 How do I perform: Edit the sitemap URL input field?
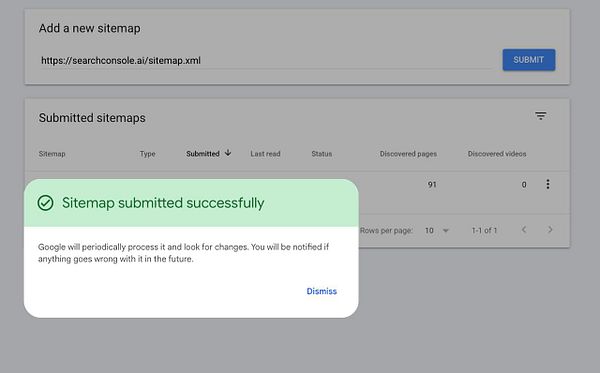(x=266, y=60)
